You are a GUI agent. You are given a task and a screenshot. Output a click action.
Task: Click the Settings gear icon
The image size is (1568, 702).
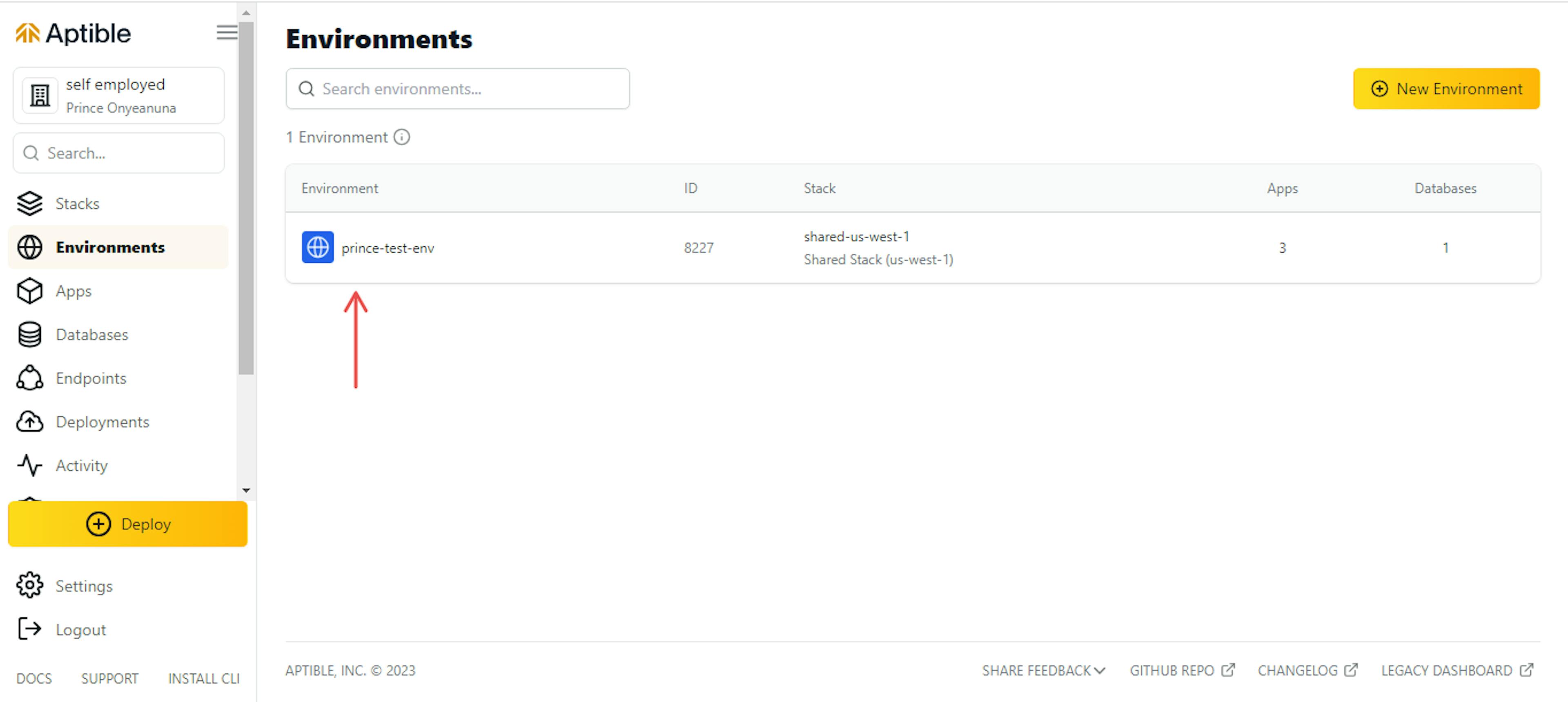(x=29, y=586)
